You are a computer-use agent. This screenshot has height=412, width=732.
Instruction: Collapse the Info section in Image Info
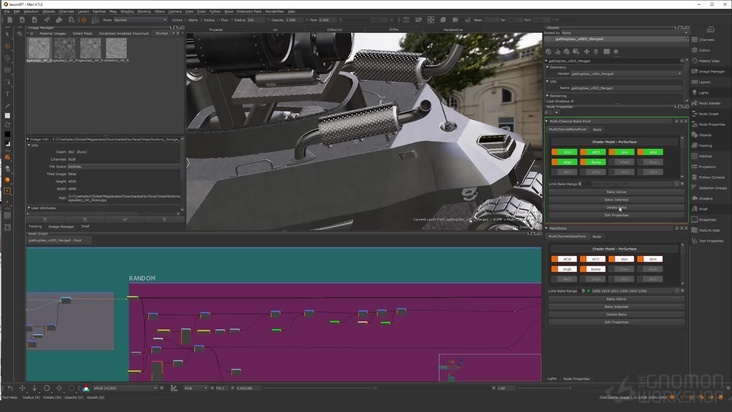[x=30, y=144]
